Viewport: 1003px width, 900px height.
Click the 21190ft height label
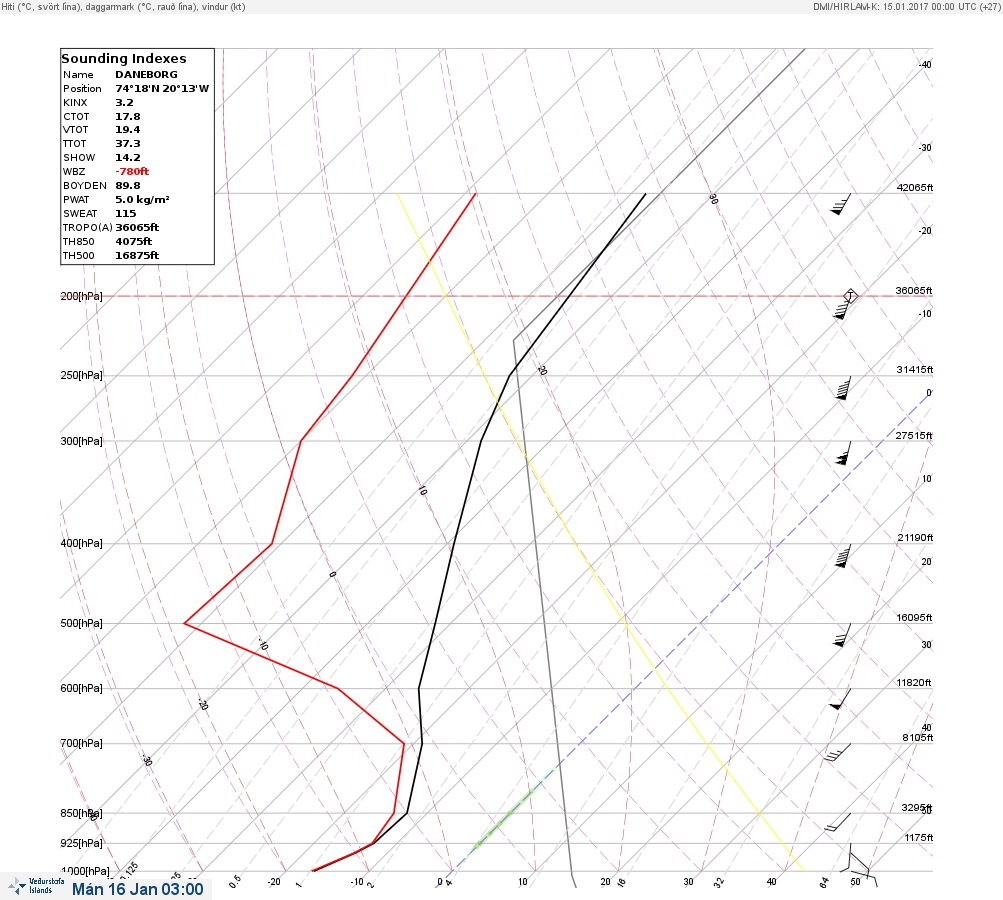(915, 537)
